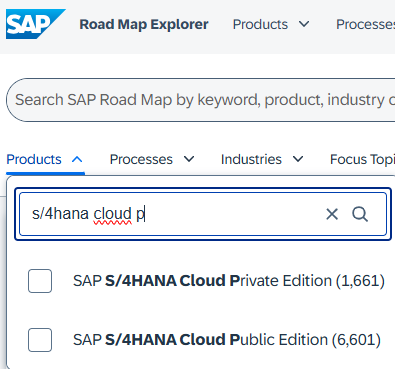Select the SAP S/4HANA Cloud Private Edition label
Image resolution: width=395 pixels, height=369 pixels.
[229, 281]
